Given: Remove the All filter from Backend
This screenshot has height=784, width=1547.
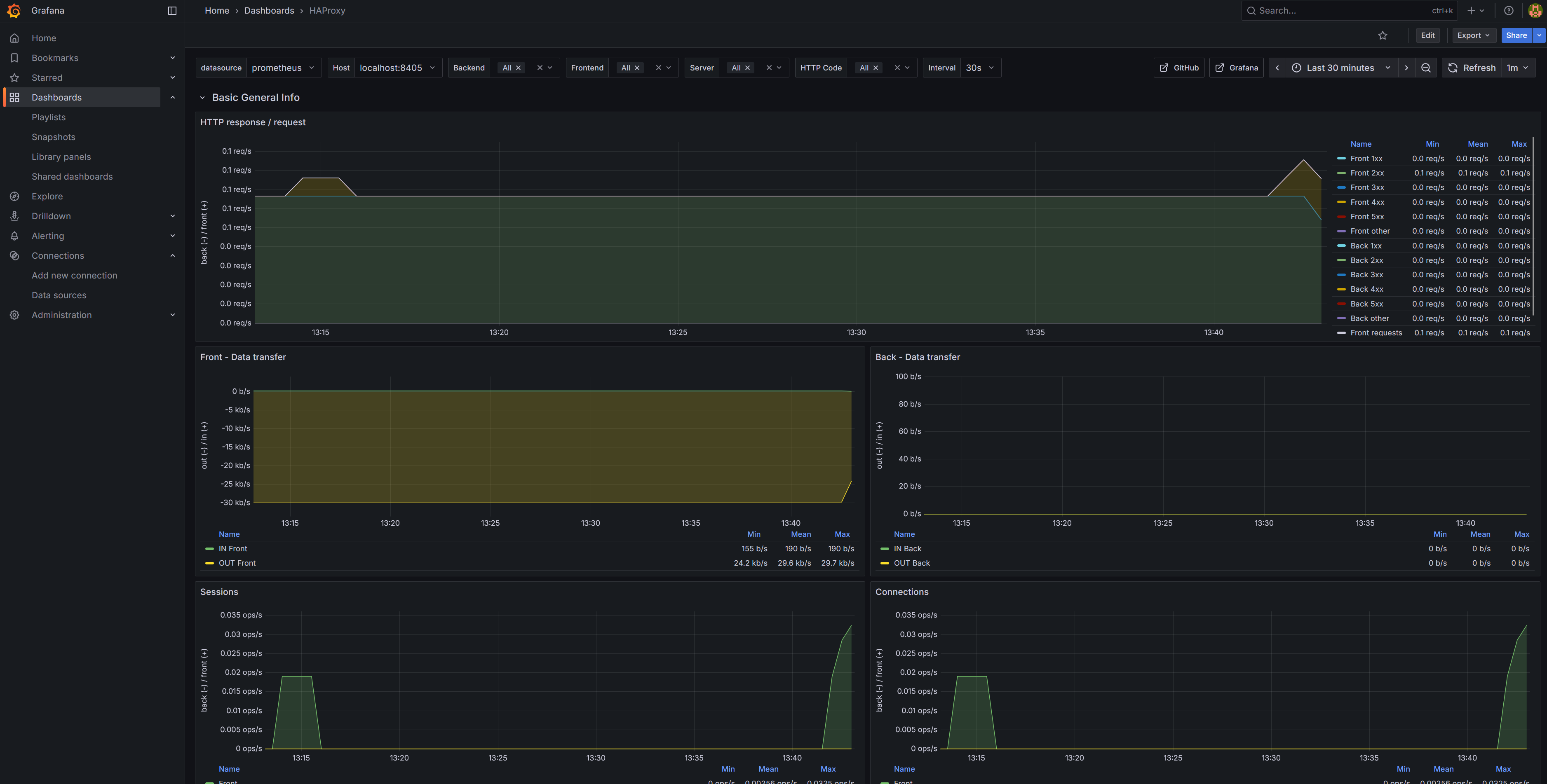Looking at the screenshot, I should 518,68.
